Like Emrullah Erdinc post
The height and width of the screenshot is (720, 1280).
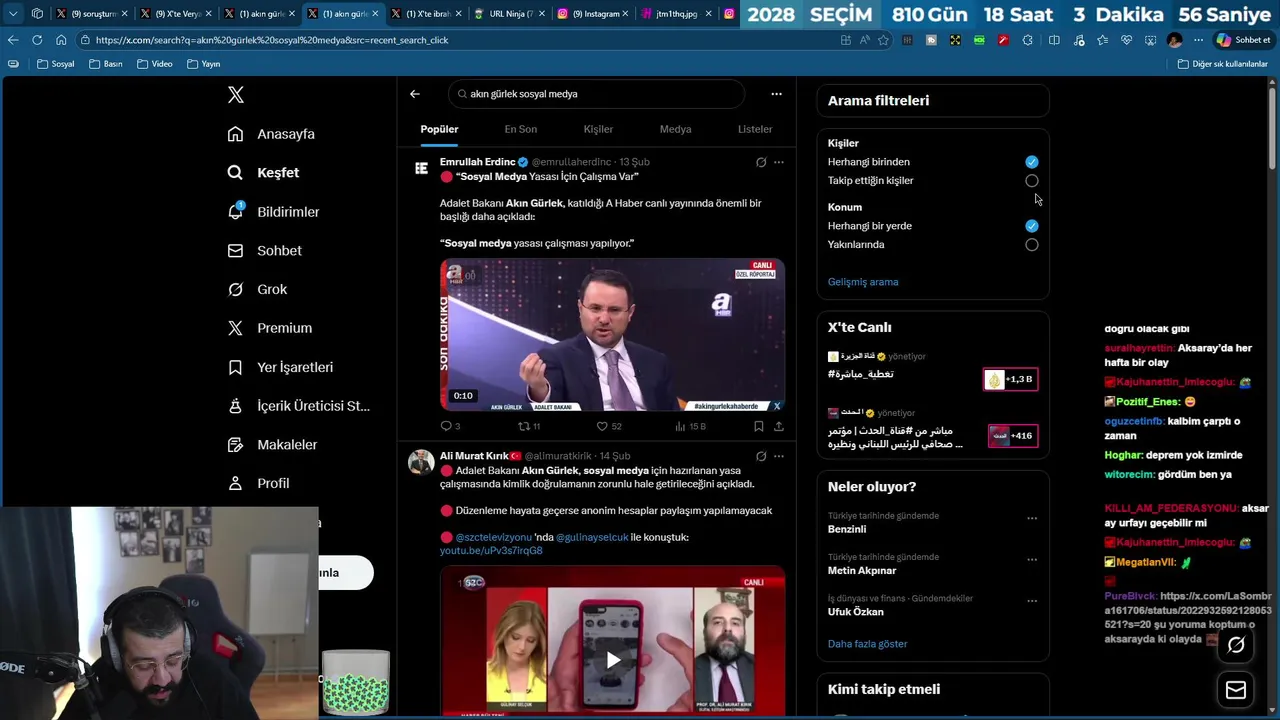pos(609,426)
